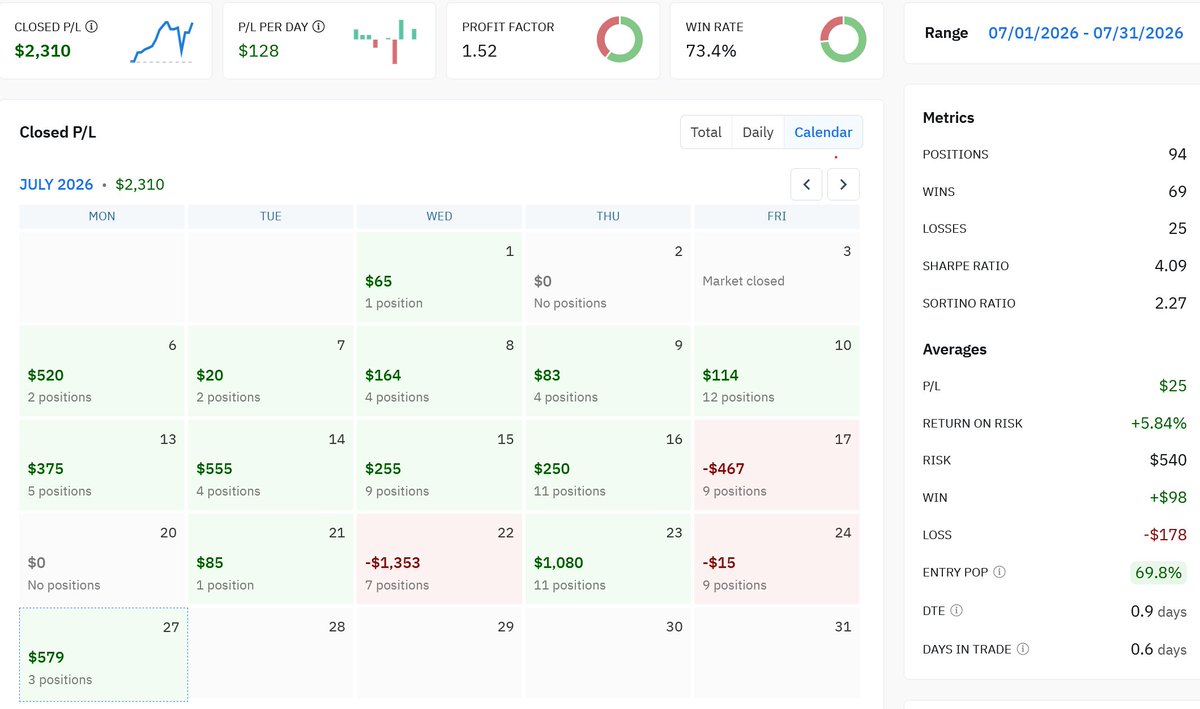Open the July 2 cell with no positions

pos(608,278)
